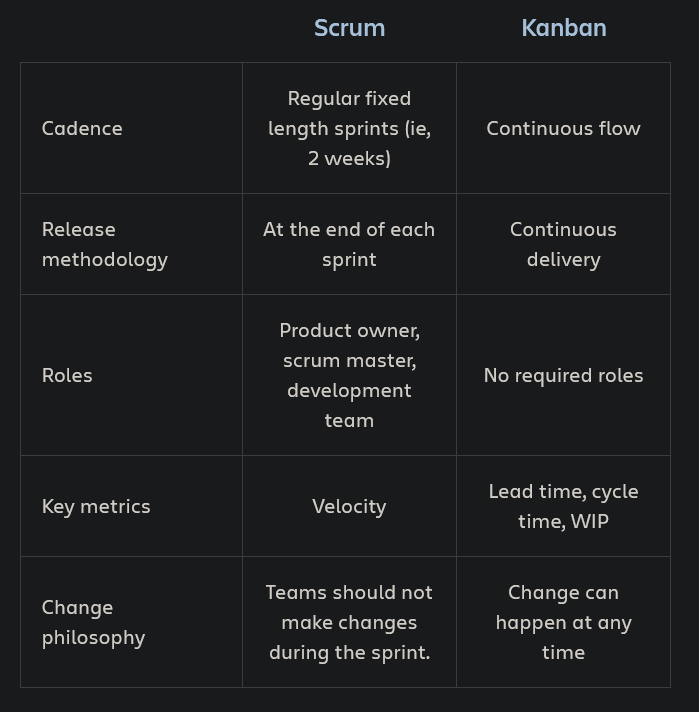Click the Continuous delivery cell

pos(563,244)
